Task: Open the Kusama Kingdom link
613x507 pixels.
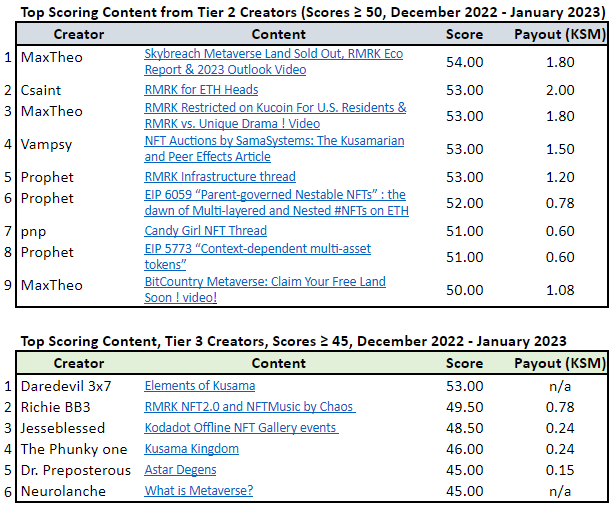Action: point(192,449)
